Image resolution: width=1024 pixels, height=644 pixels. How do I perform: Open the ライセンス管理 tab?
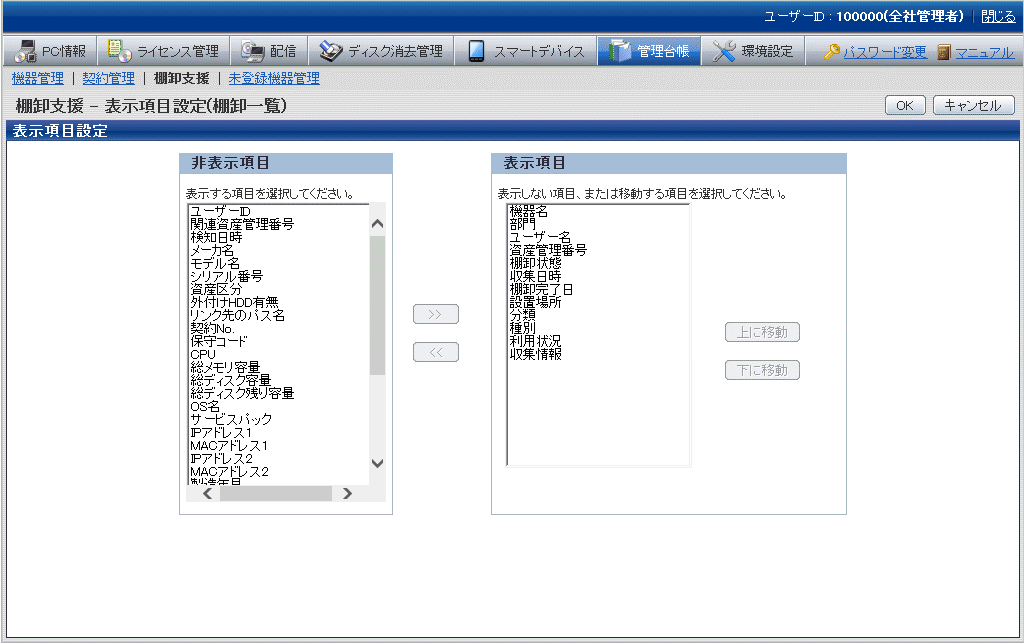tap(163, 51)
